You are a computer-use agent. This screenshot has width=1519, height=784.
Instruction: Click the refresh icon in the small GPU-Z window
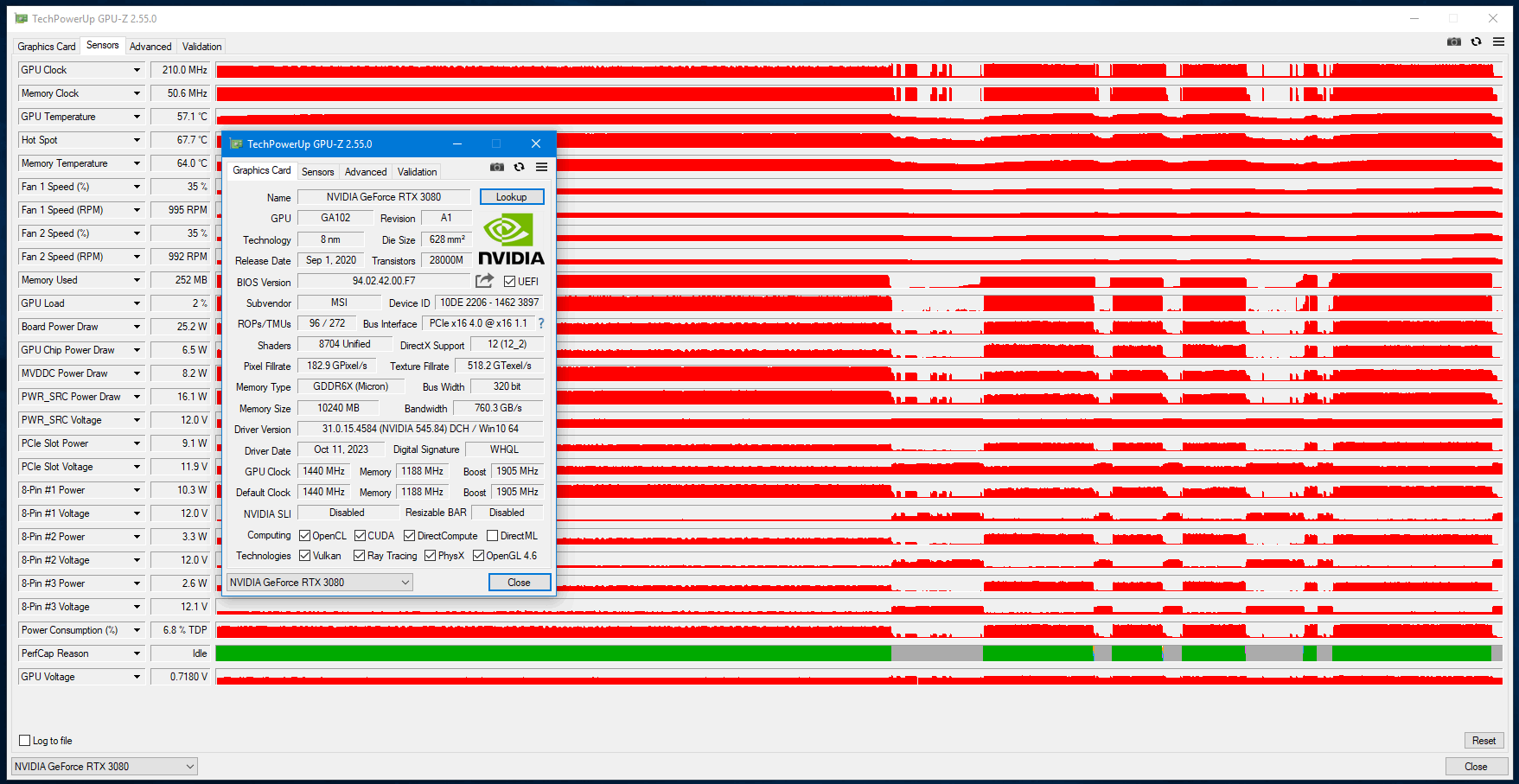coord(520,167)
